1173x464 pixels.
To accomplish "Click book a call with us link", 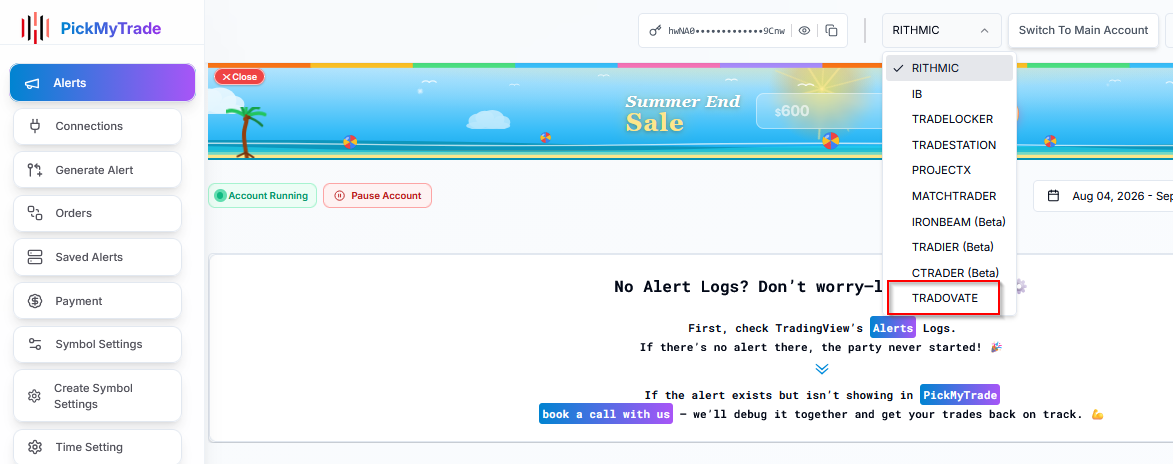I will click(x=606, y=414).
